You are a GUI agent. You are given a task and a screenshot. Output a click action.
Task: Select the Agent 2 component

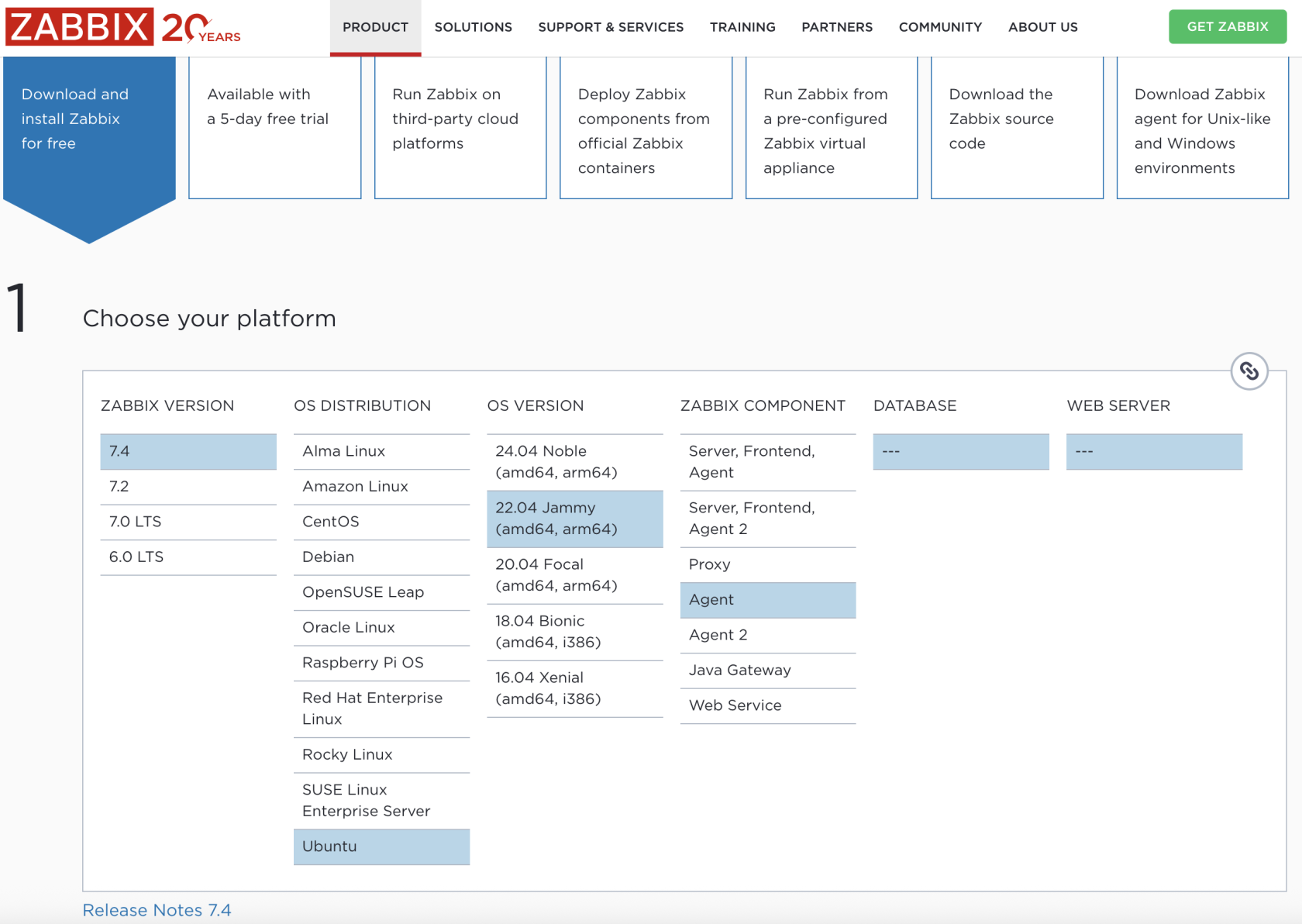[767, 635]
